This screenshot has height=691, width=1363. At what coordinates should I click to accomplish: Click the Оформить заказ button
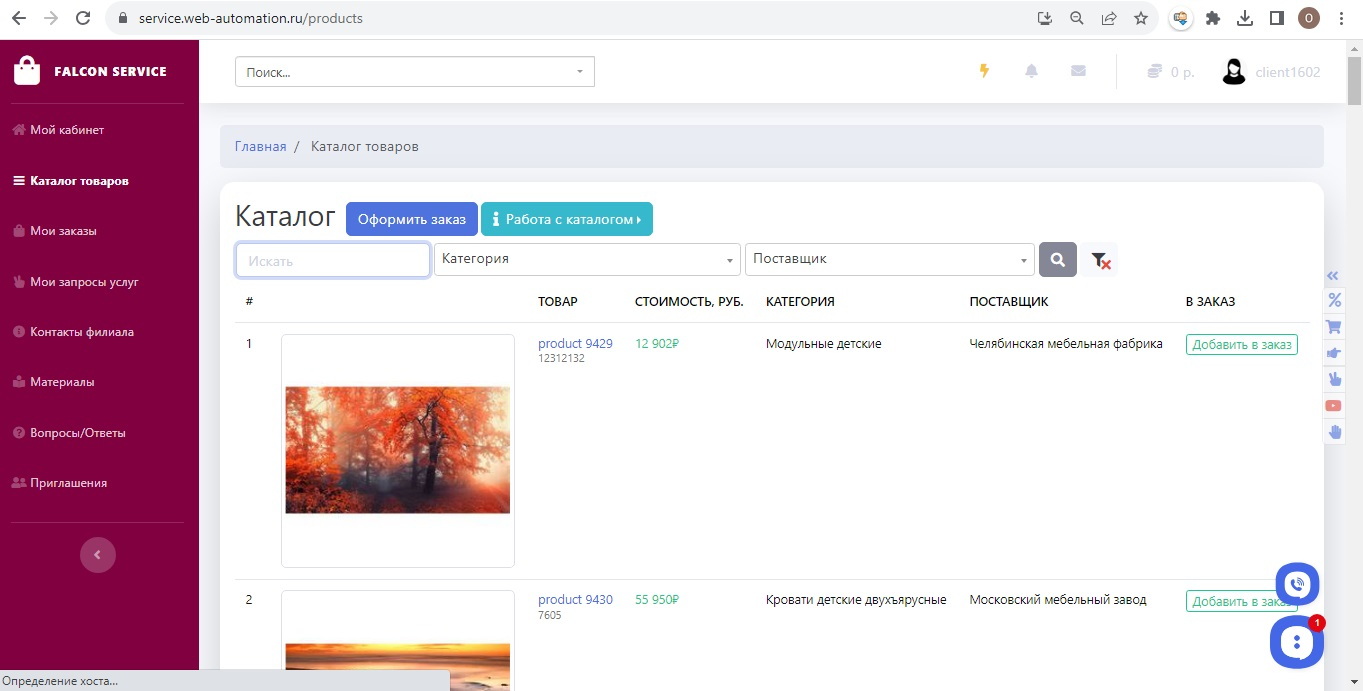tap(412, 219)
